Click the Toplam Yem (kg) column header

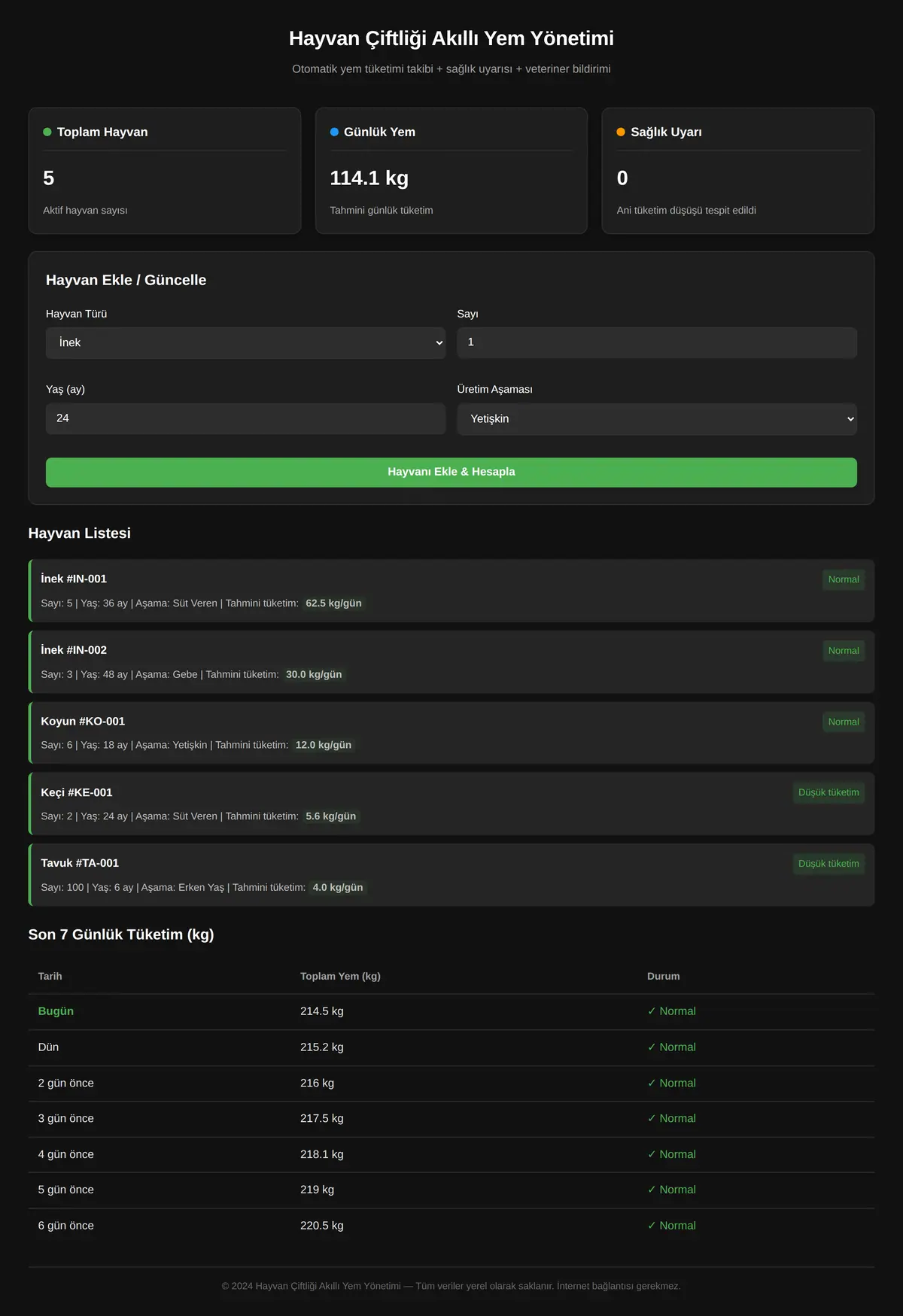[x=340, y=976]
